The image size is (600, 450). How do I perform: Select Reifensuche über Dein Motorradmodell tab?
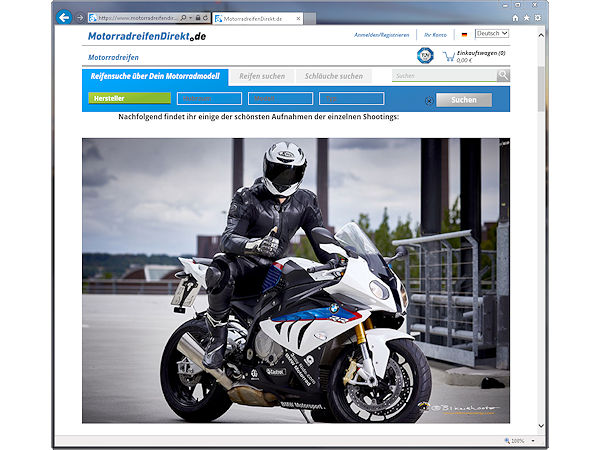coord(155,76)
